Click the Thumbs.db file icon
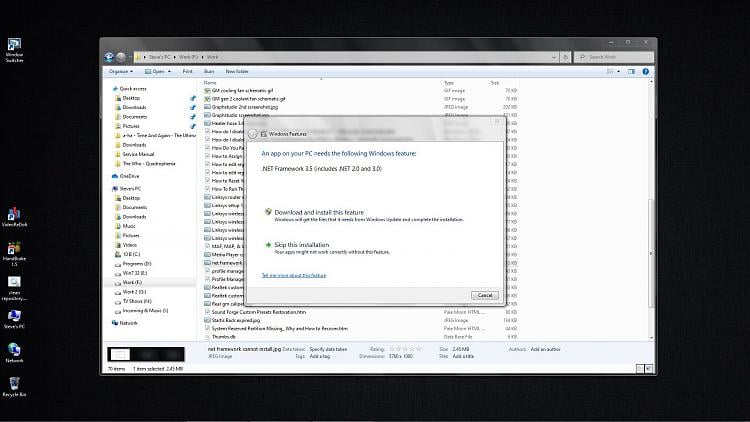 click(x=208, y=337)
